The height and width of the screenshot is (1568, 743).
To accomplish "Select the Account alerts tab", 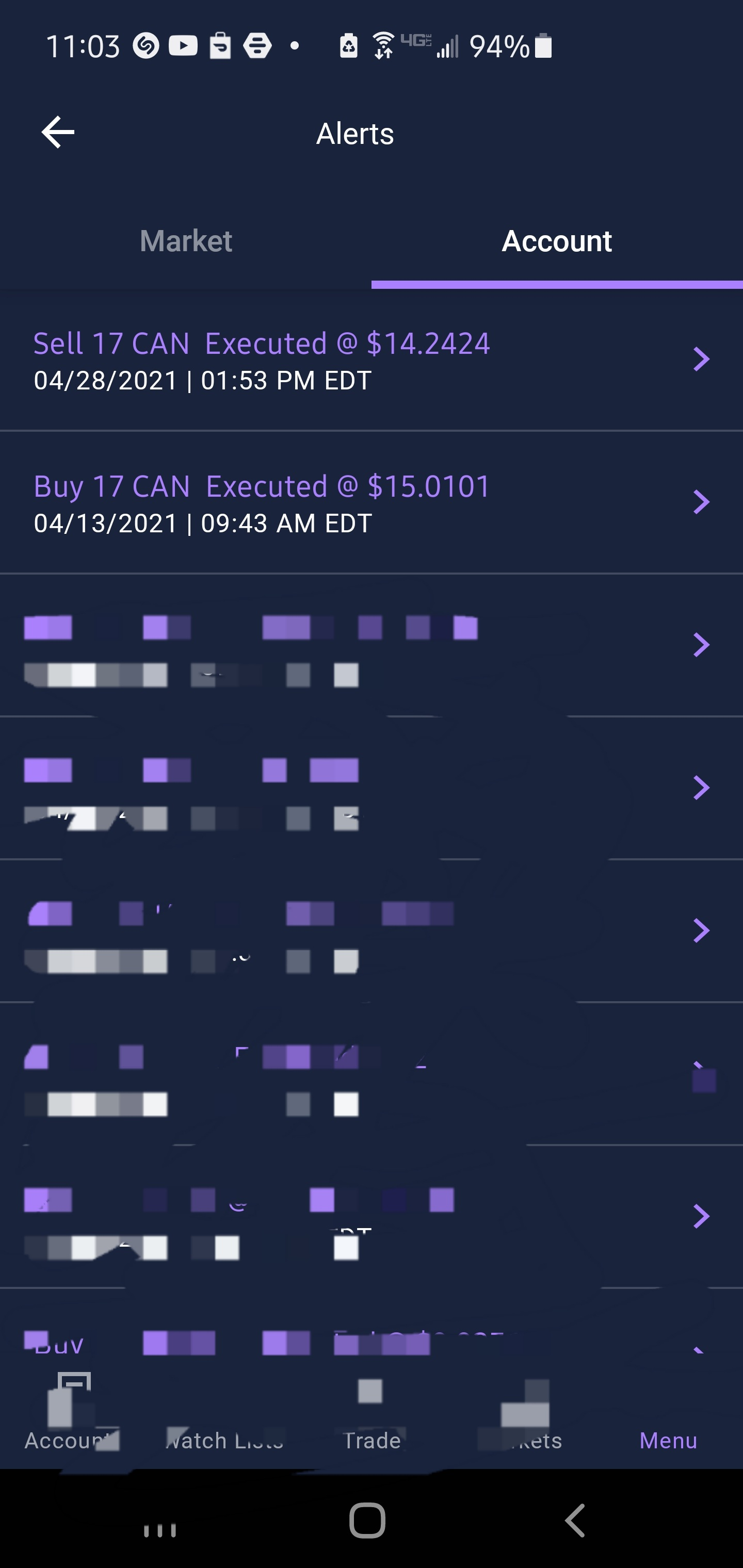I will (556, 241).
